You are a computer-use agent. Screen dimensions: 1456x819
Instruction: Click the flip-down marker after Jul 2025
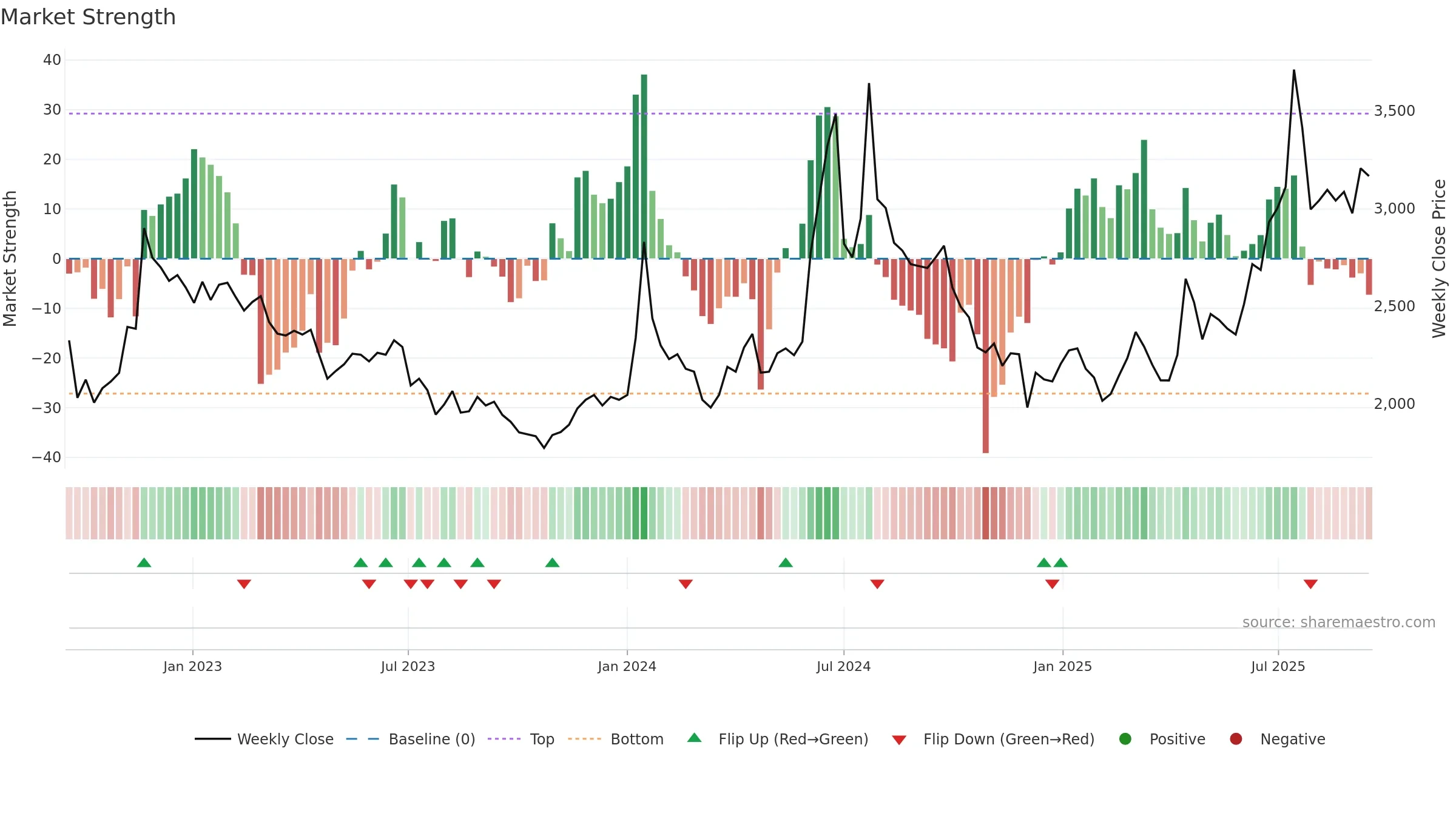pyautogui.click(x=1310, y=584)
